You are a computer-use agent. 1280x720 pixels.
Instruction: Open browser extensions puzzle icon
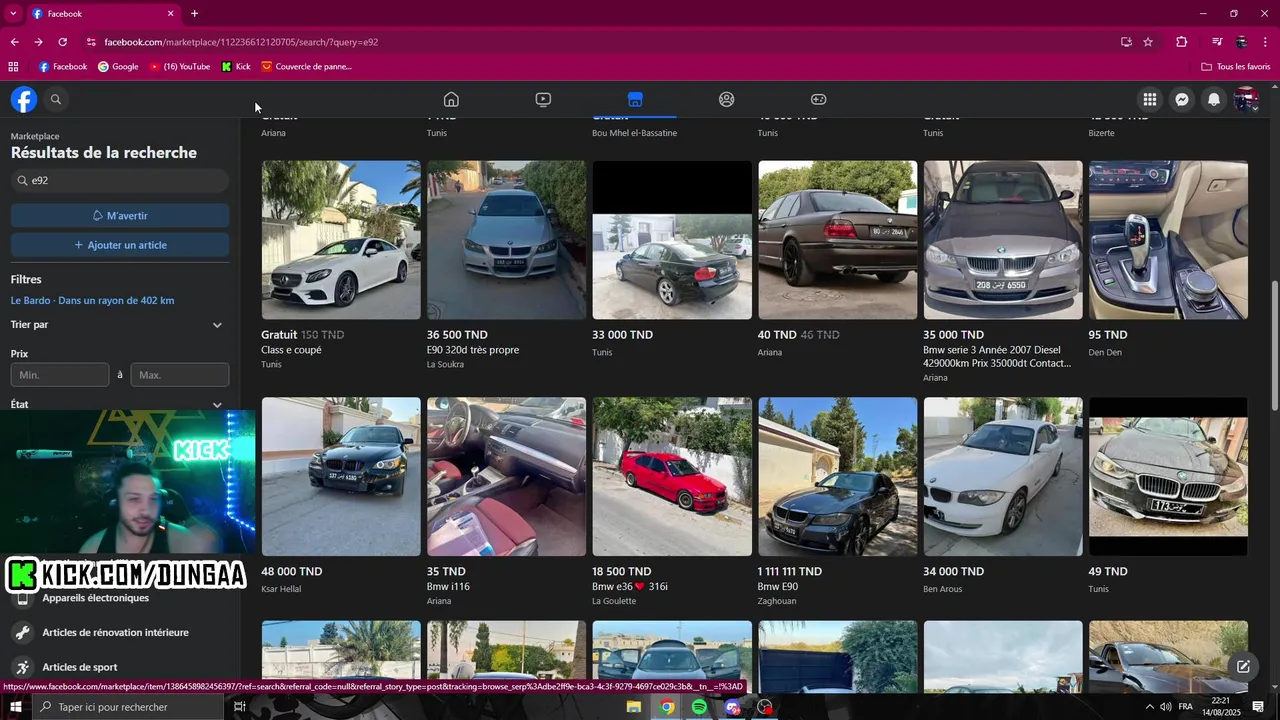tap(1182, 42)
